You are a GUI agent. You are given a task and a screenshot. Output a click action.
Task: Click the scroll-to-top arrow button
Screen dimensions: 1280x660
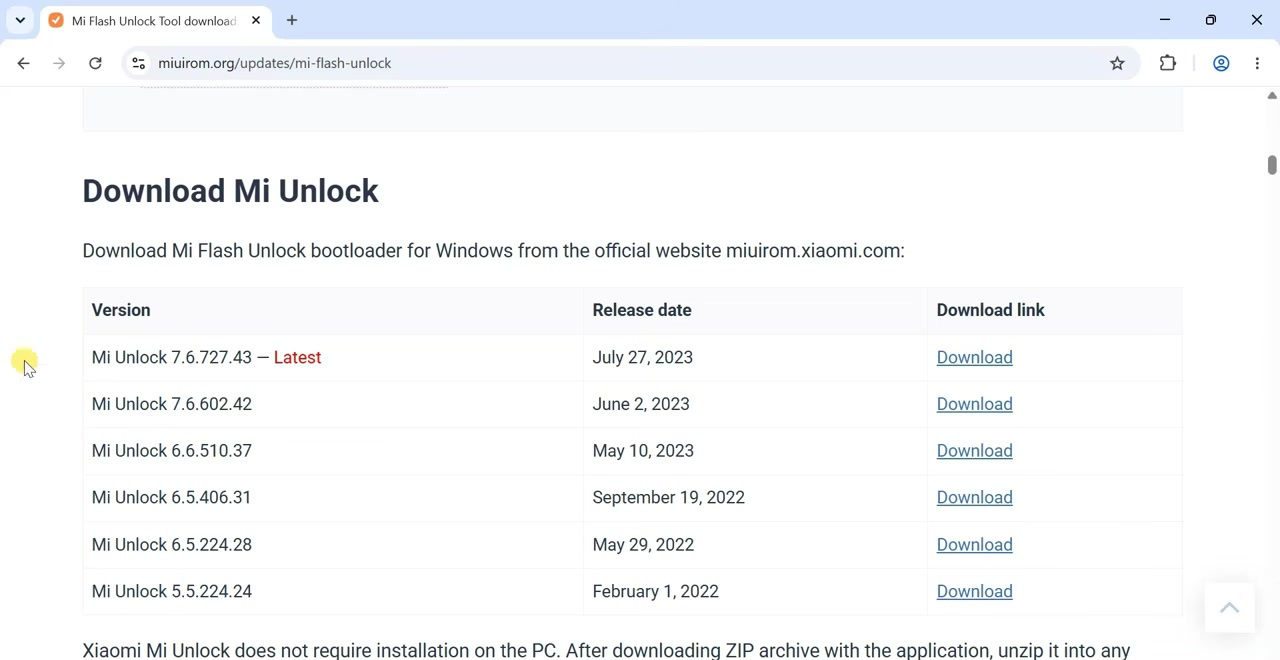pos(1229,608)
